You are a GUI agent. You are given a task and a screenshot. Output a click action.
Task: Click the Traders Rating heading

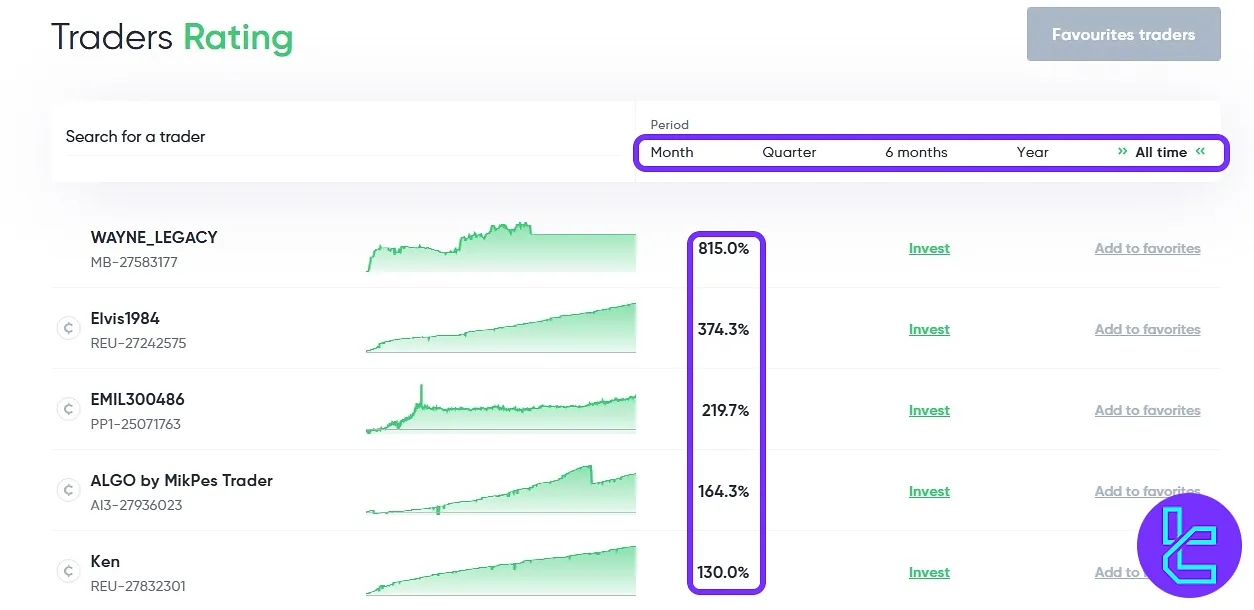[172, 37]
